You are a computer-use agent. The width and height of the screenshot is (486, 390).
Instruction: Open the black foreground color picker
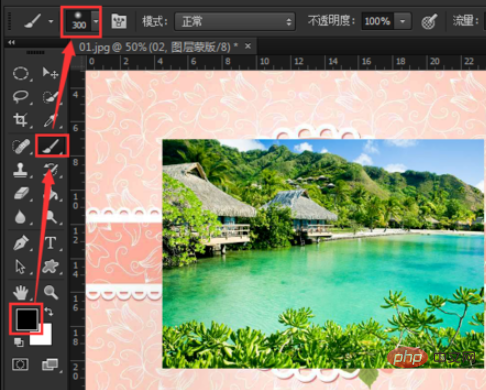pyautogui.click(x=27, y=319)
